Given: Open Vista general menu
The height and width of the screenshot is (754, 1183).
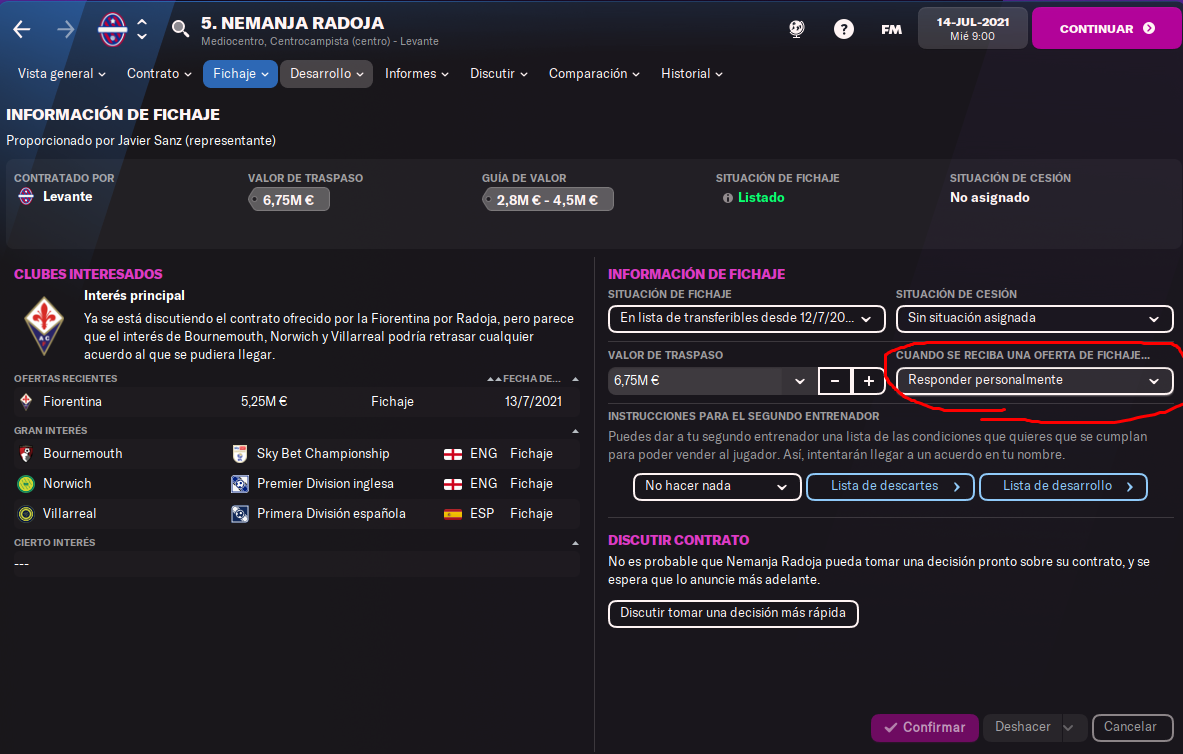Looking at the screenshot, I should click(x=62, y=74).
